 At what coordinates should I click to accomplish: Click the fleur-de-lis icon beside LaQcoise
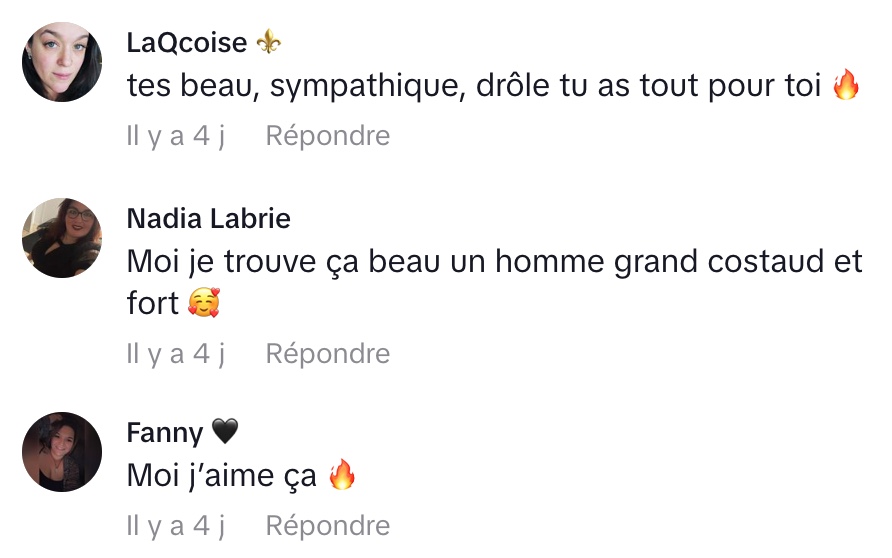tap(269, 42)
